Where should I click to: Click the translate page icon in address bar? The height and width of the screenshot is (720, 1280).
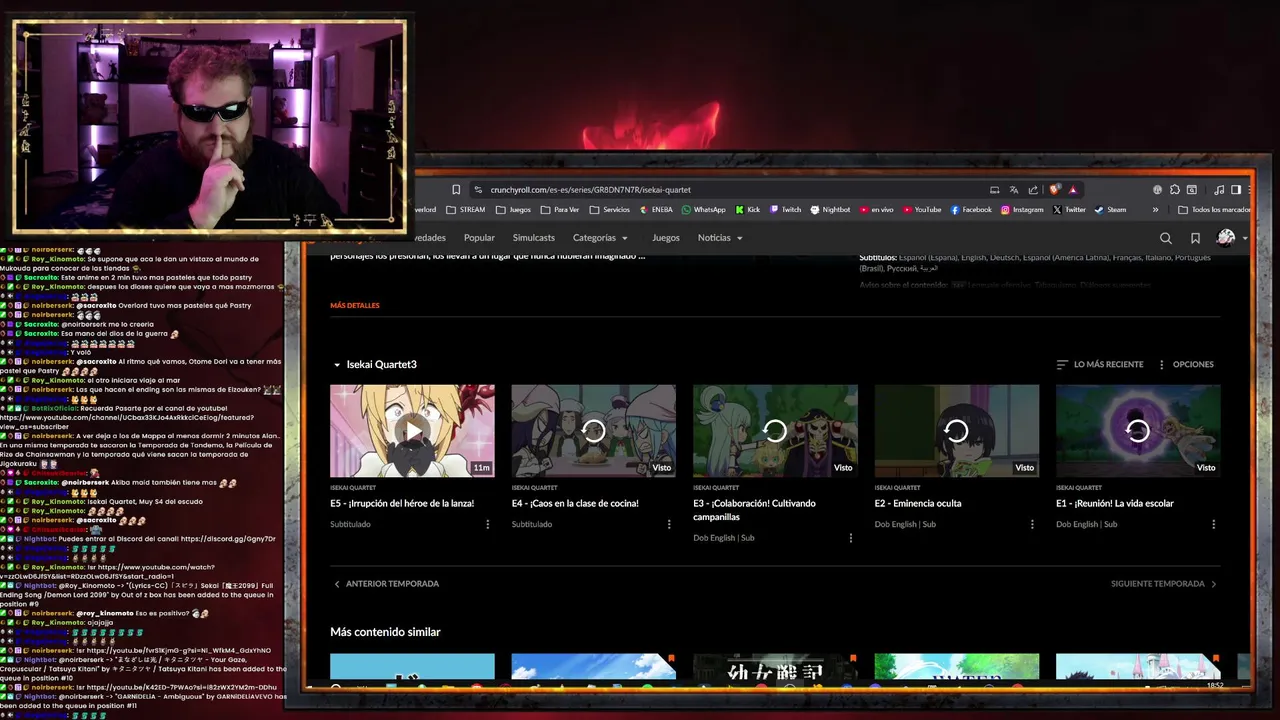coord(1014,190)
